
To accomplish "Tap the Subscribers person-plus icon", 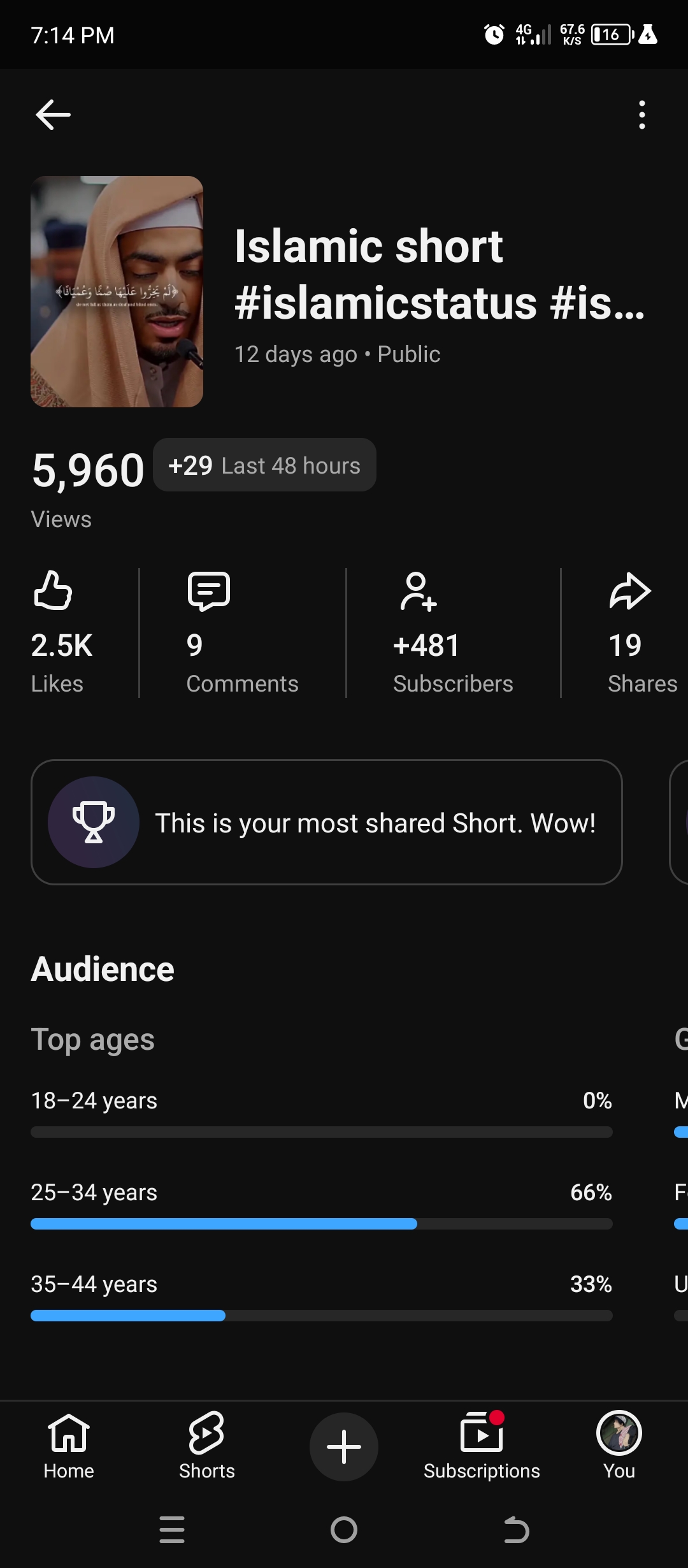I will (418, 592).
